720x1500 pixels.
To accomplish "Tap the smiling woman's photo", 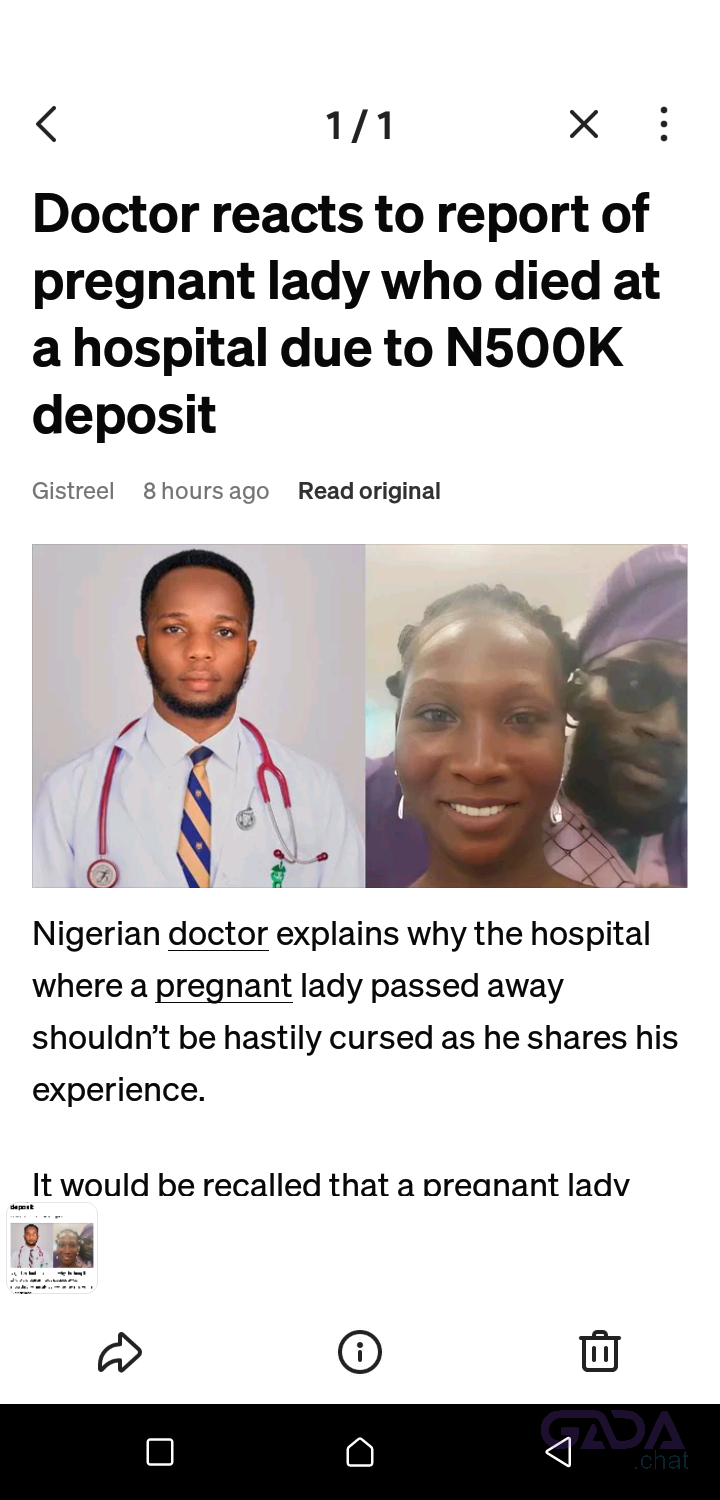I will 526,716.
